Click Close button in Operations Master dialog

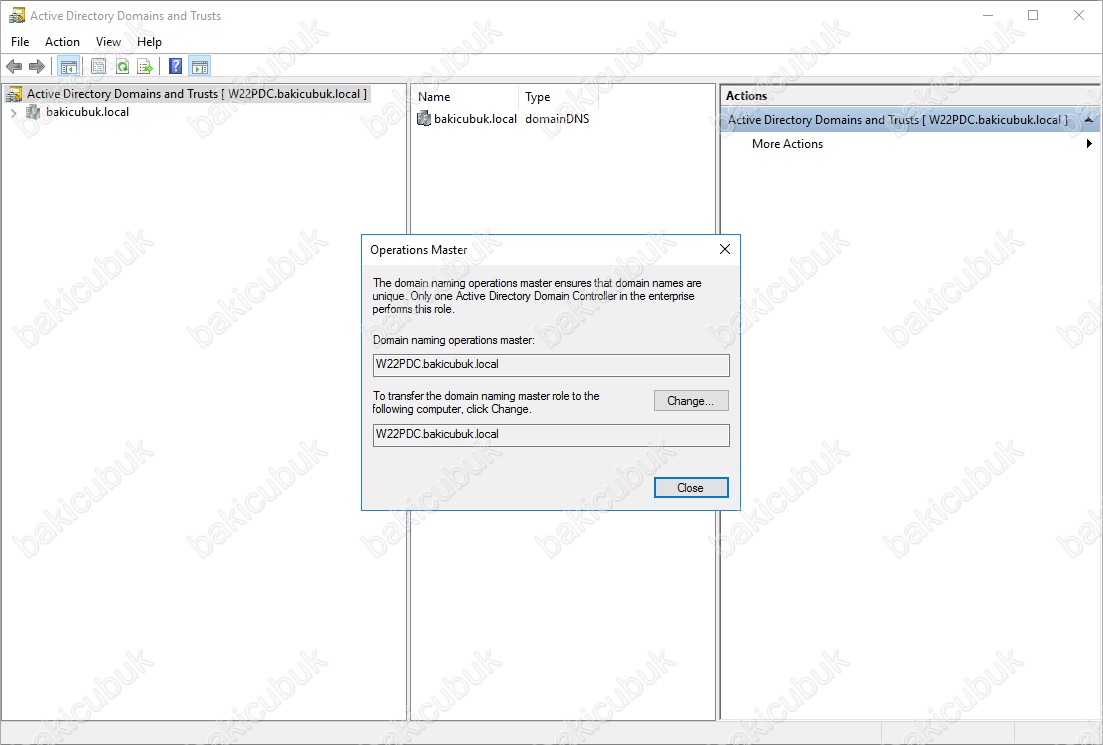[691, 488]
